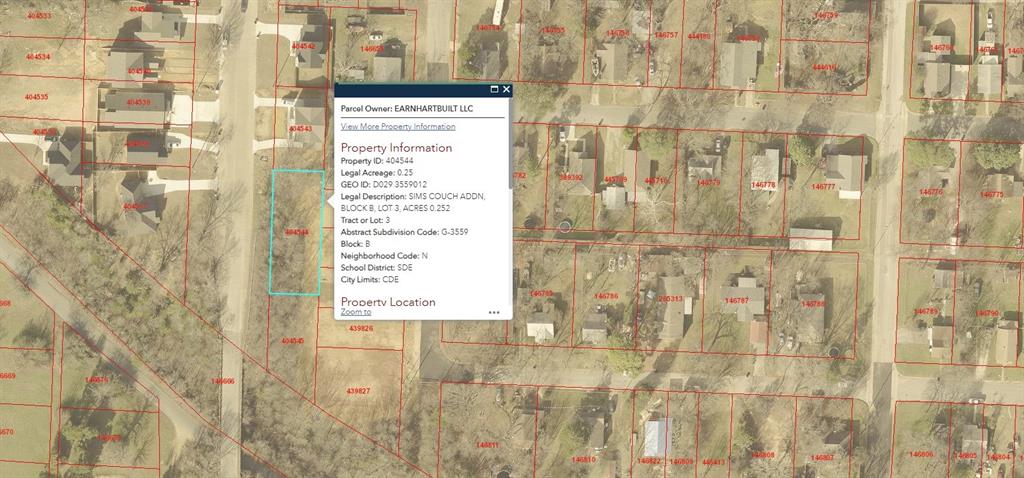Screen dimensions: 1024x478
Task: Open the View More Property Information link
Action: click(x=397, y=127)
